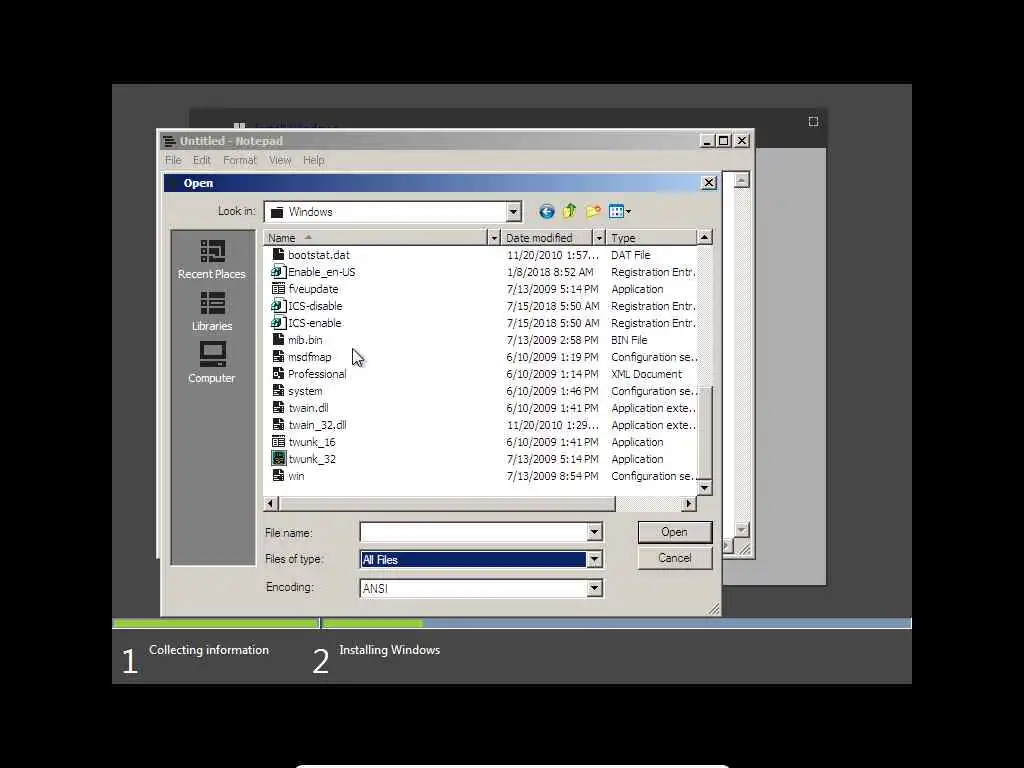Select twunk_32 application icon

(278, 458)
